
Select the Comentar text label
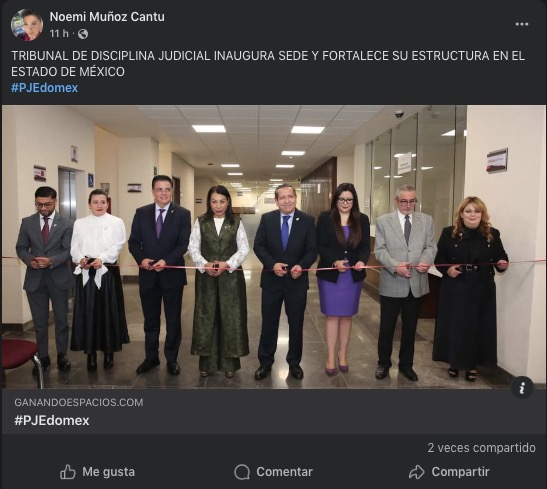point(284,472)
